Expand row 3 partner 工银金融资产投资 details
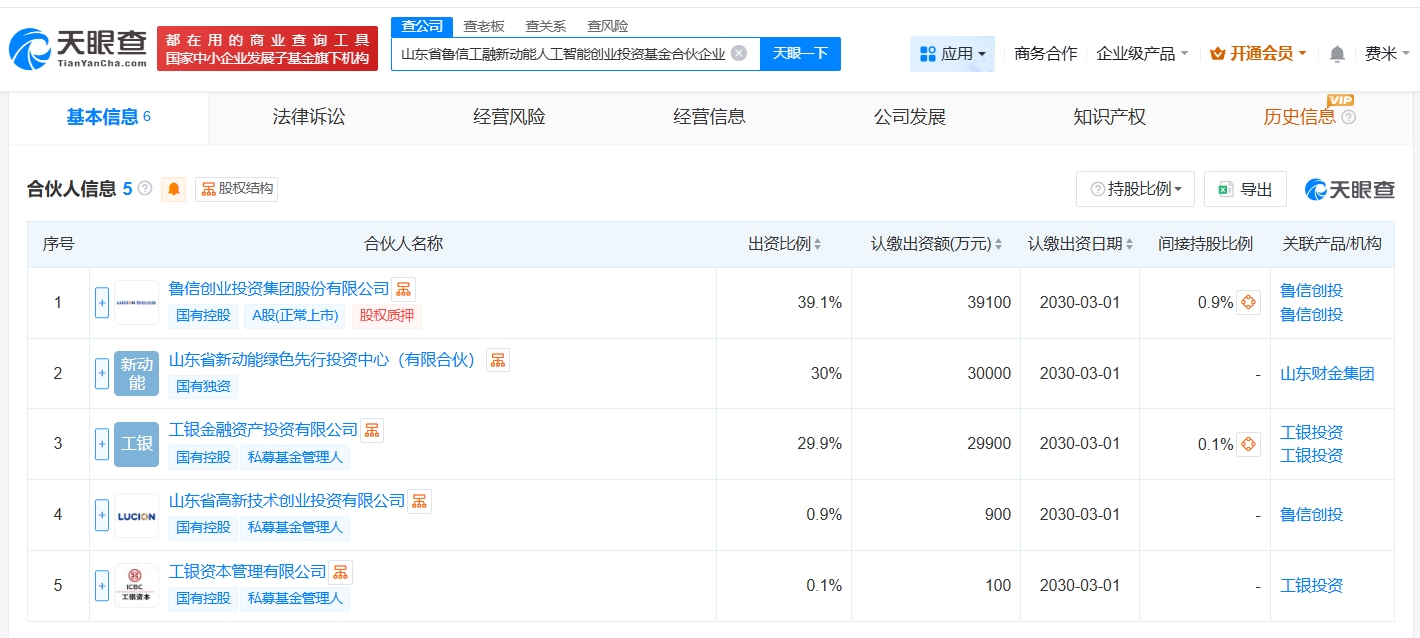1420x638 pixels. [101, 444]
